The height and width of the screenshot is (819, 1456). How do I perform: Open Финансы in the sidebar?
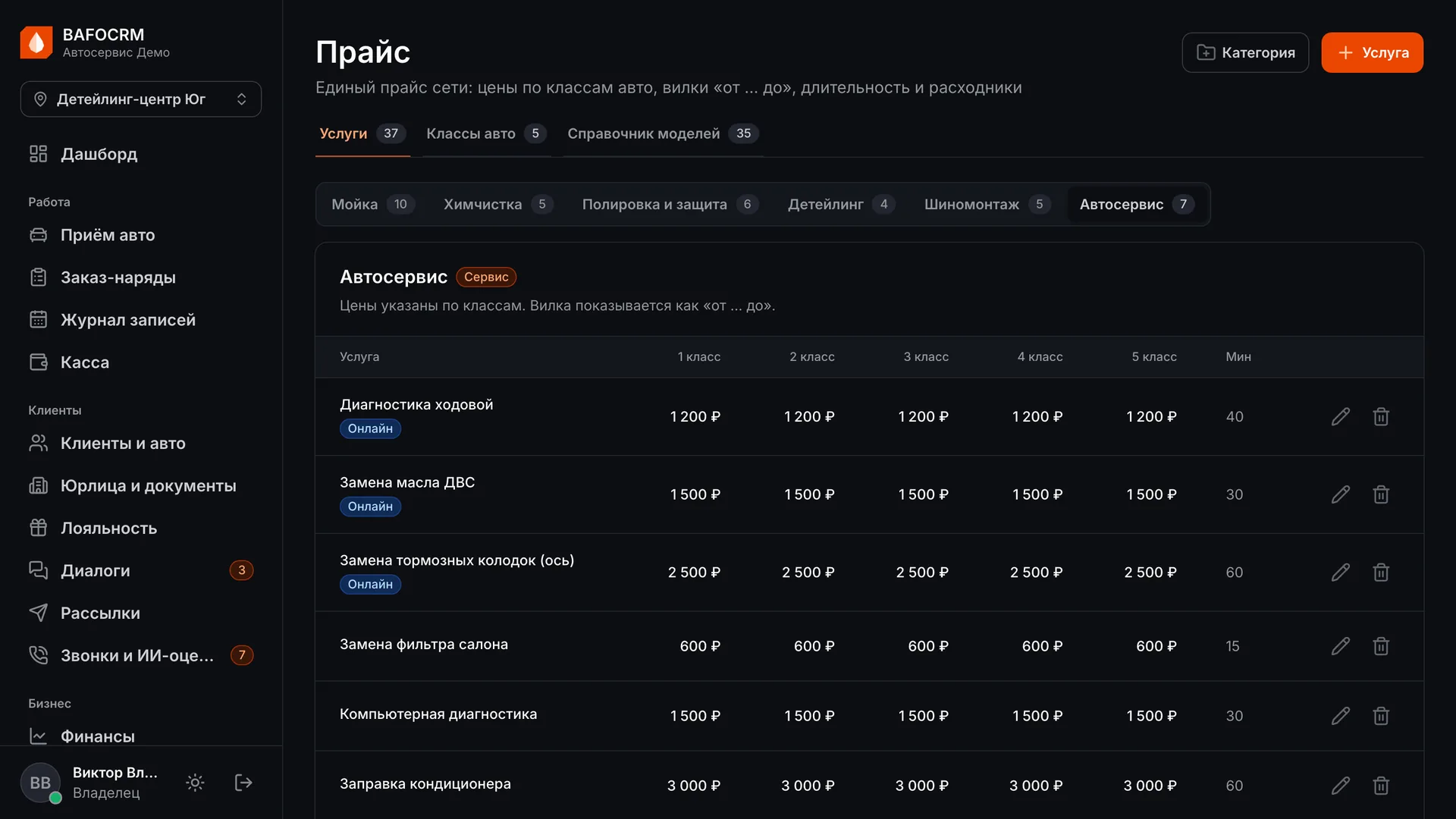[141, 736]
